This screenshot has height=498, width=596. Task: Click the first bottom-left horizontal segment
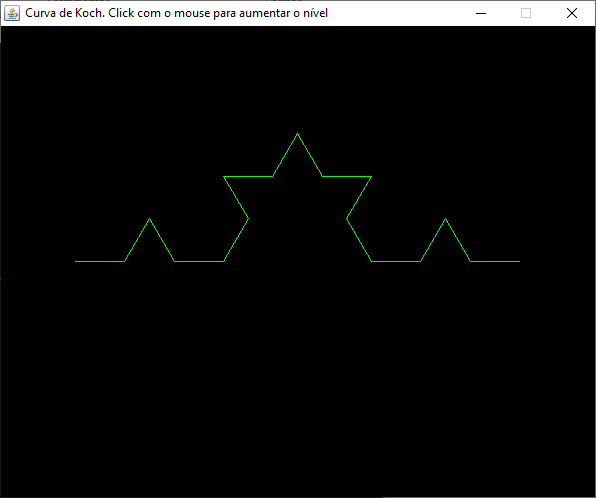[100, 262]
